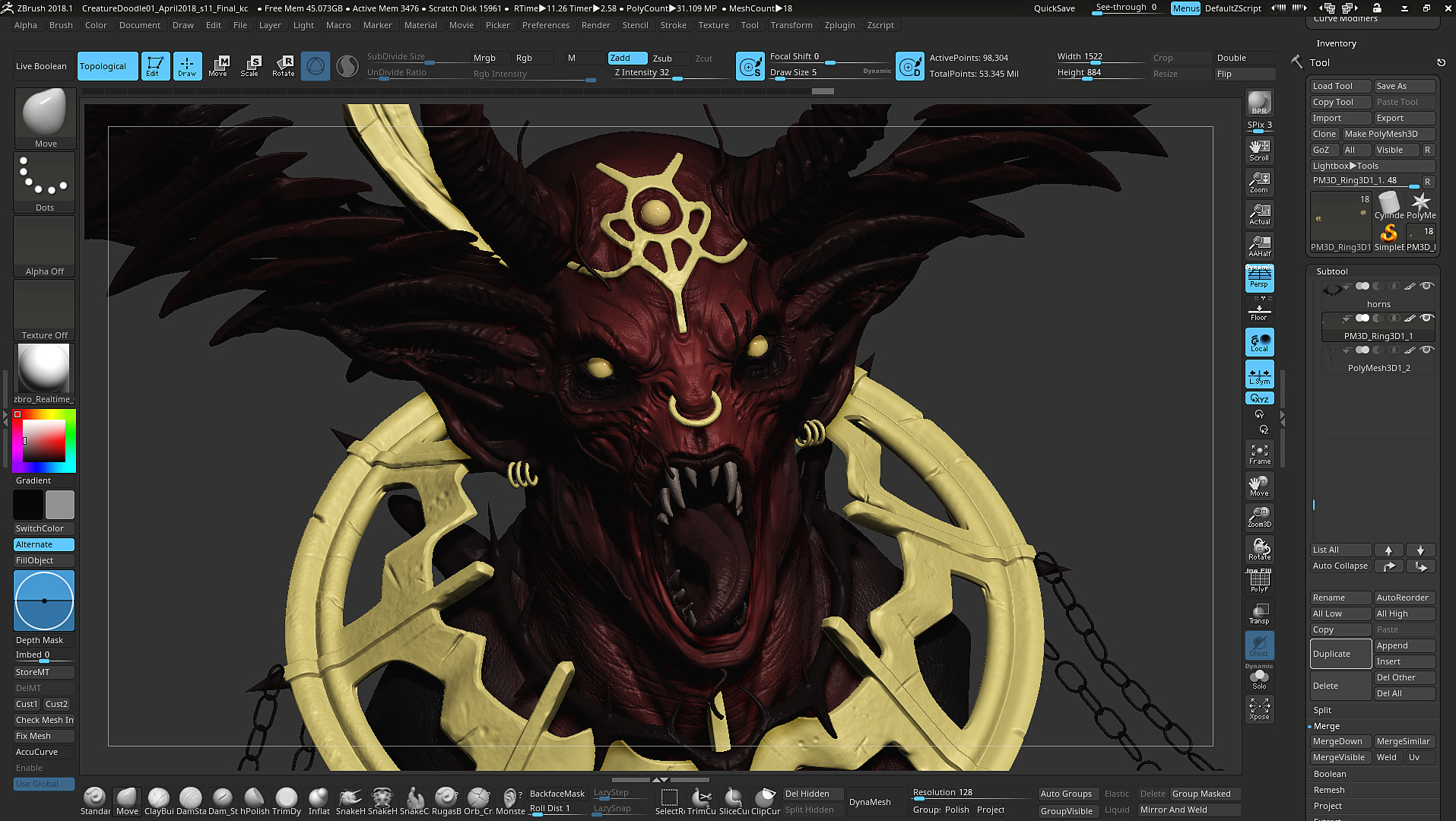
Task: Click the BPR render icon
Action: click(x=1259, y=103)
